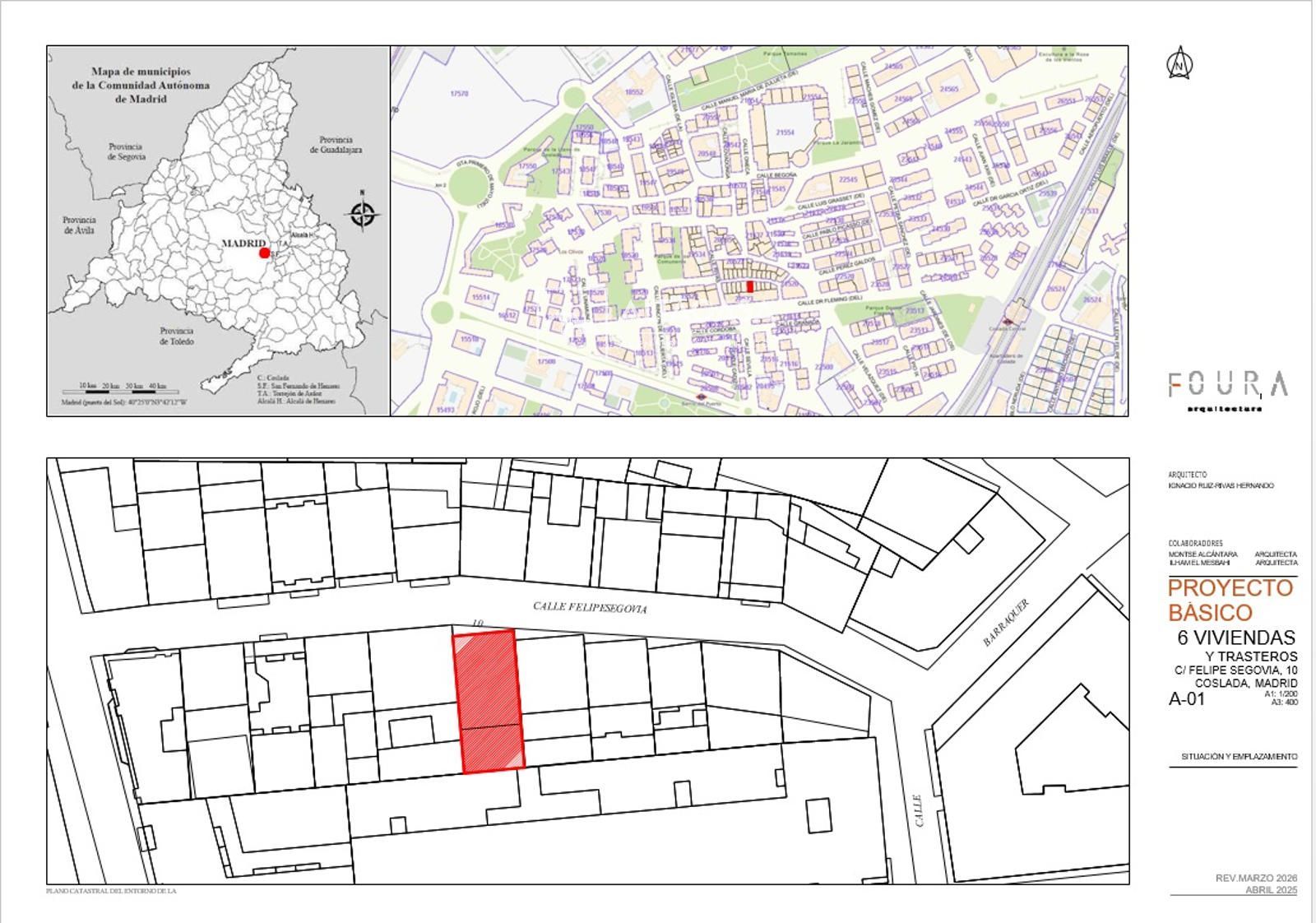The image size is (1316, 923).
Task: Click the REV.MARZO 2026 revision date
Action: pos(1256,879)
